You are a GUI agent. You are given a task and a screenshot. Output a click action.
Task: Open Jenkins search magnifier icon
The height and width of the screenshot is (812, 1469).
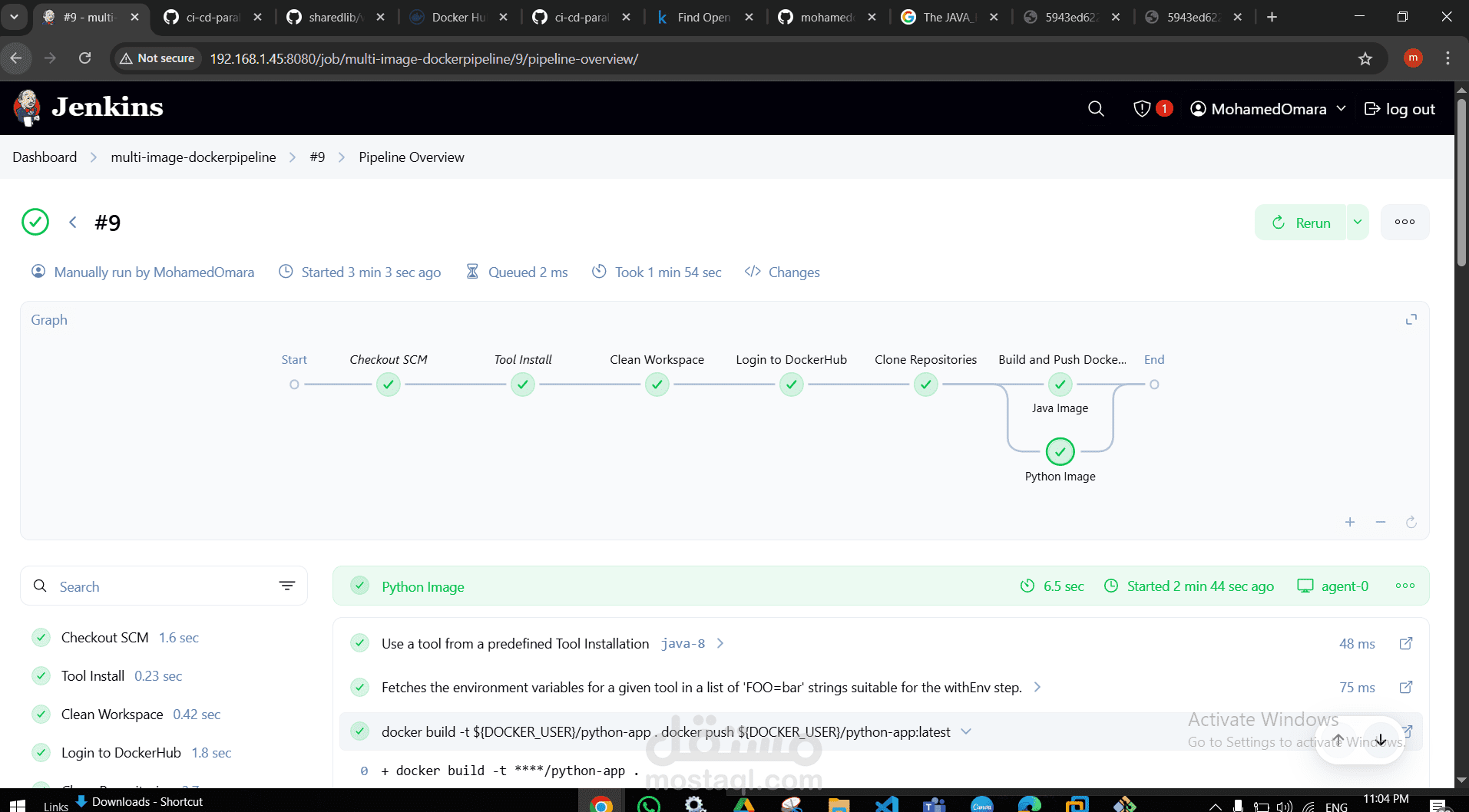pos(1096,109)
